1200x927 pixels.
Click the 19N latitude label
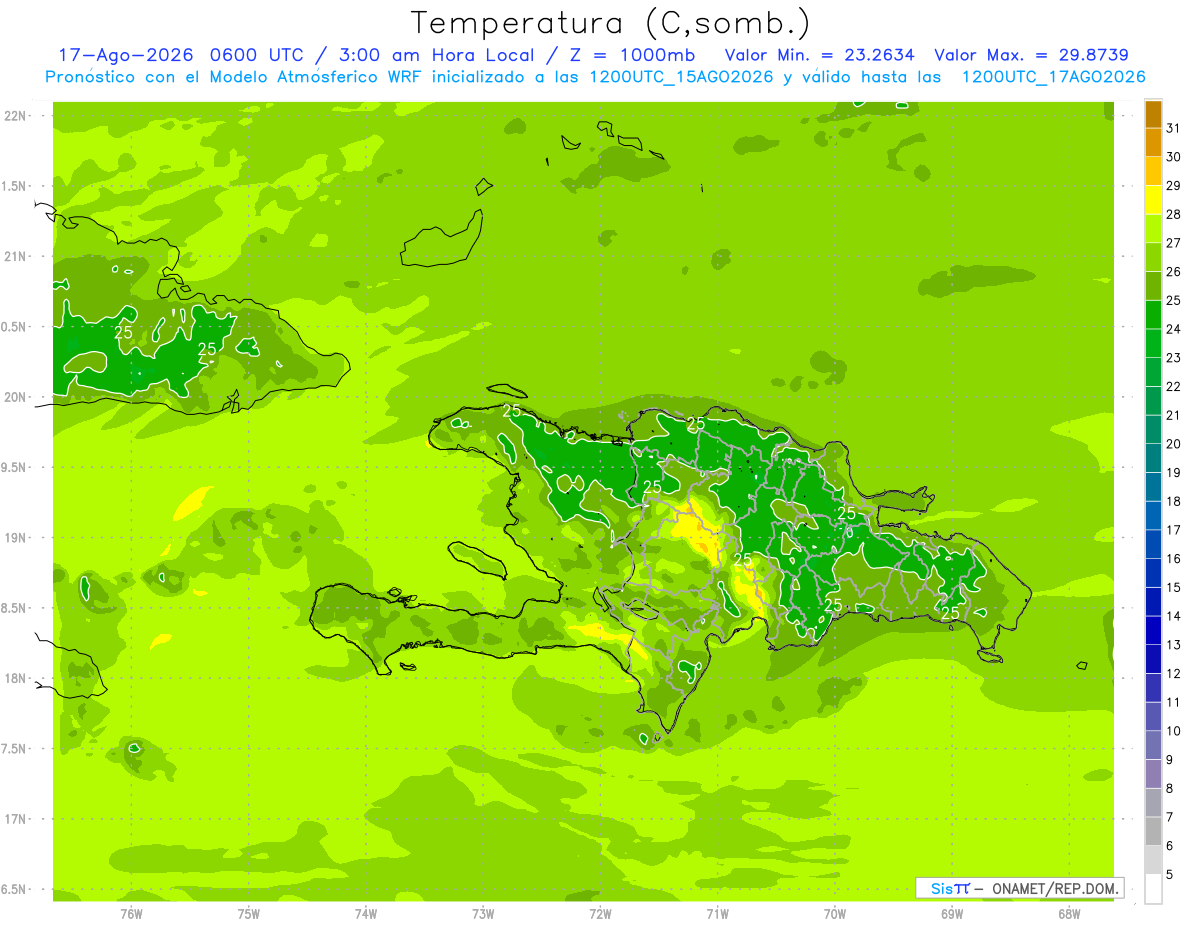click(15, 538)
